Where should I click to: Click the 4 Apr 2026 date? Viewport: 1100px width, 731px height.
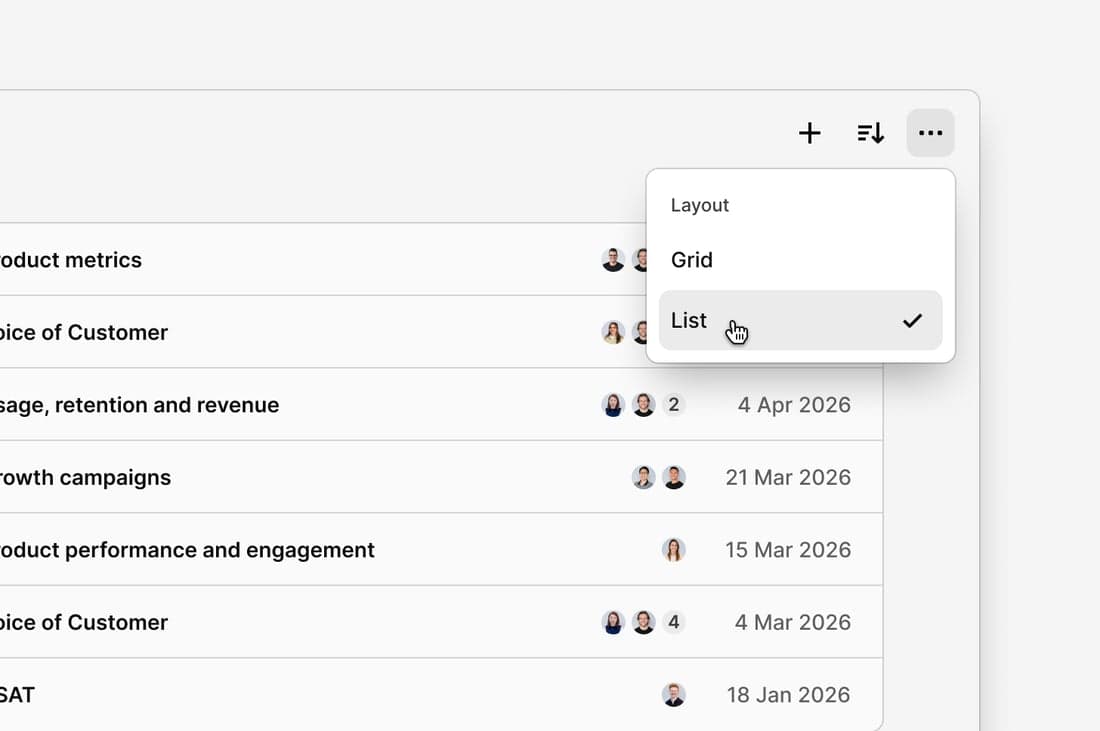(x=794, y=405)
